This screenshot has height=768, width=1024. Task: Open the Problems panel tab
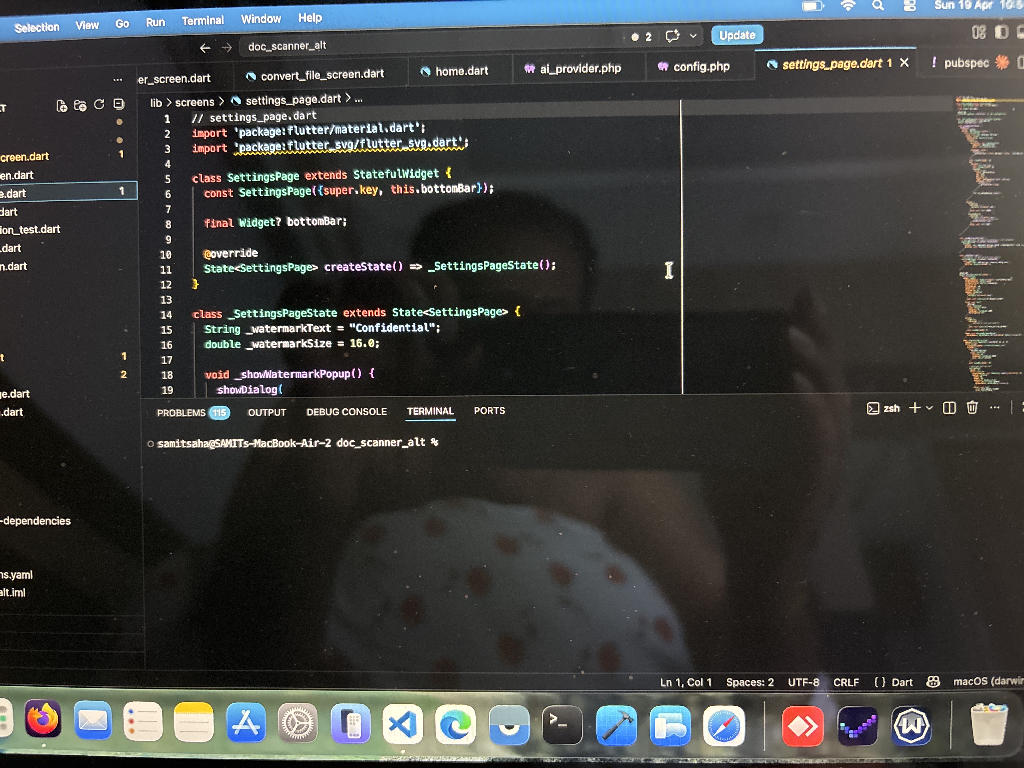(181, 412)
